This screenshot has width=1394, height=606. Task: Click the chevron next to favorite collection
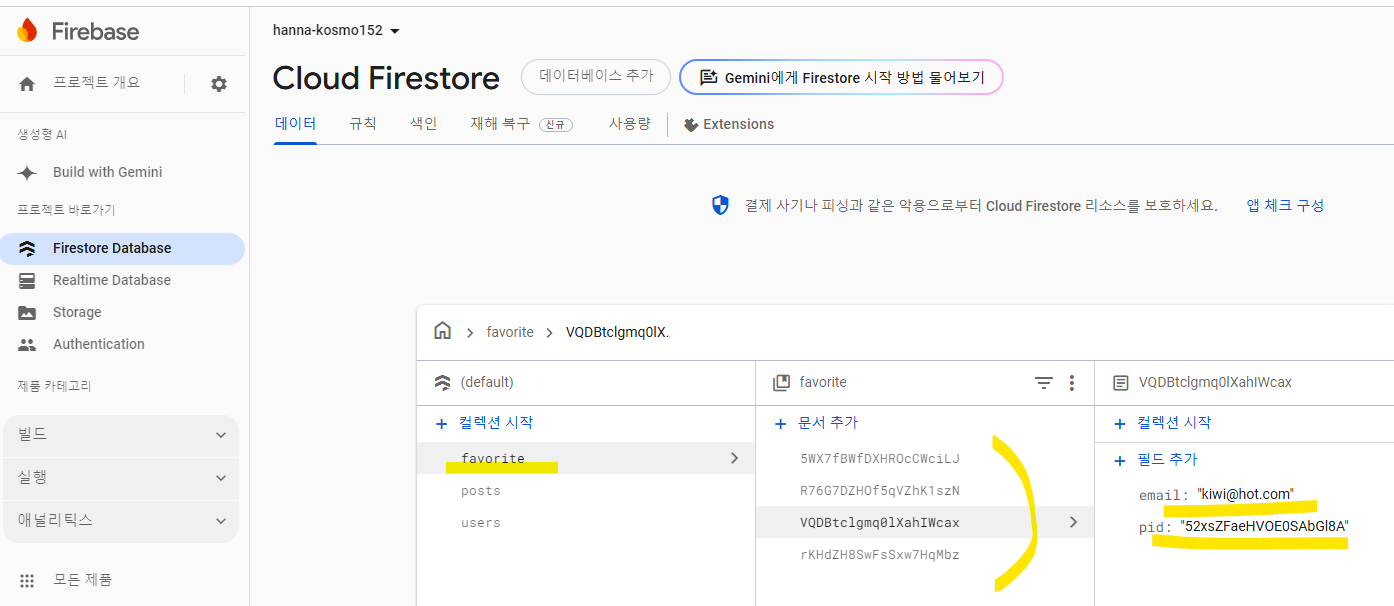click(734, 458)
